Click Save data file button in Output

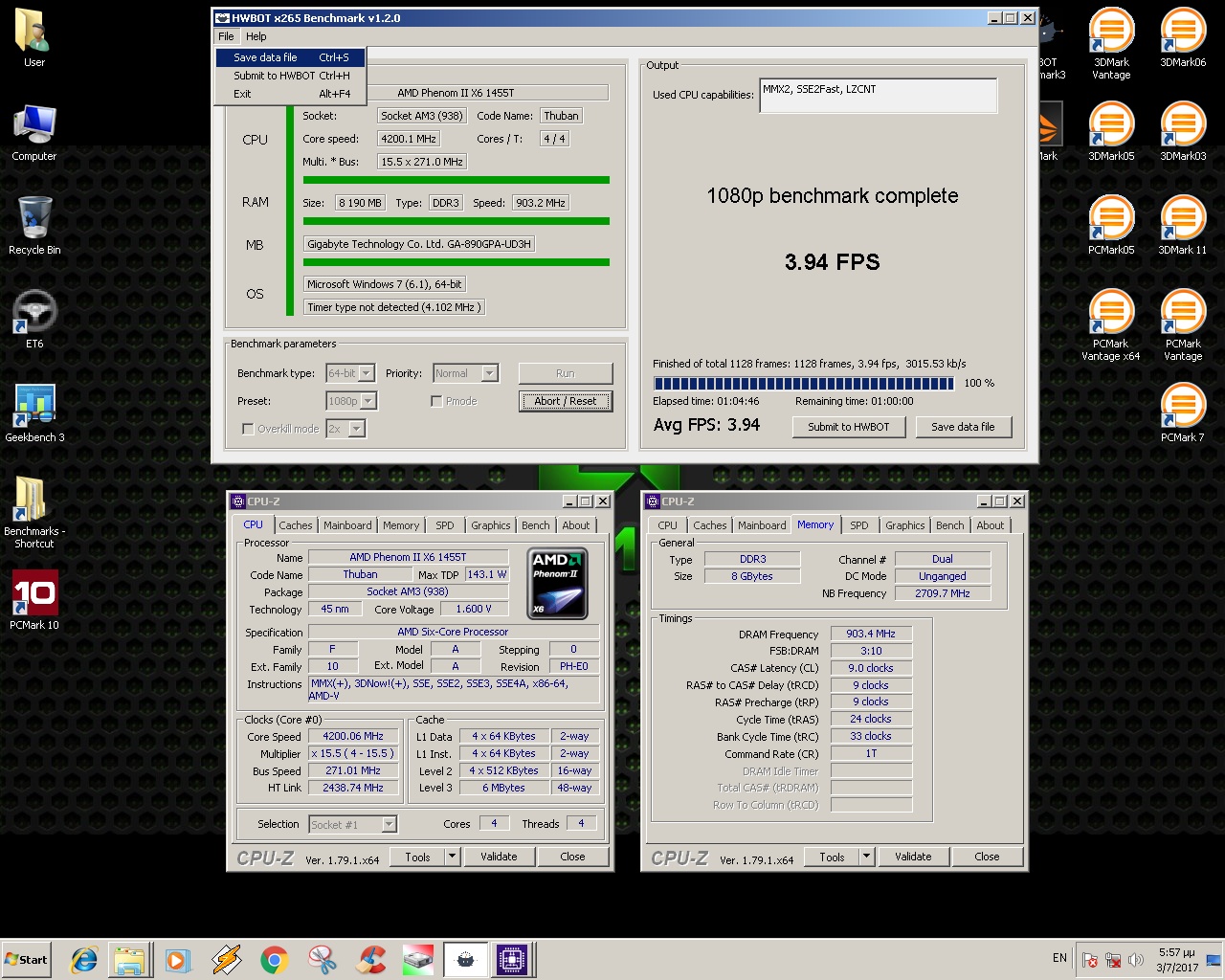[x=963, y=427]
